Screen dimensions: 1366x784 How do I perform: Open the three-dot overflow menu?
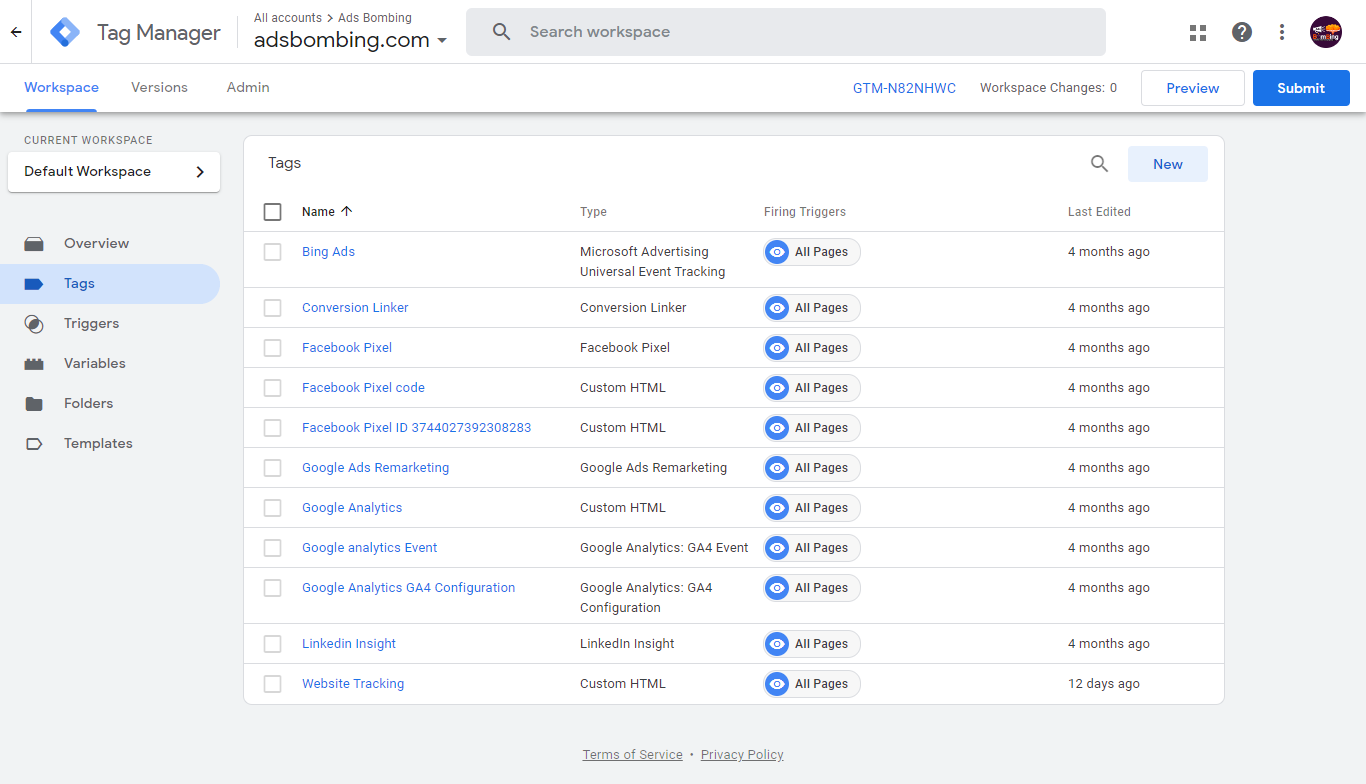coord(1281,32)
